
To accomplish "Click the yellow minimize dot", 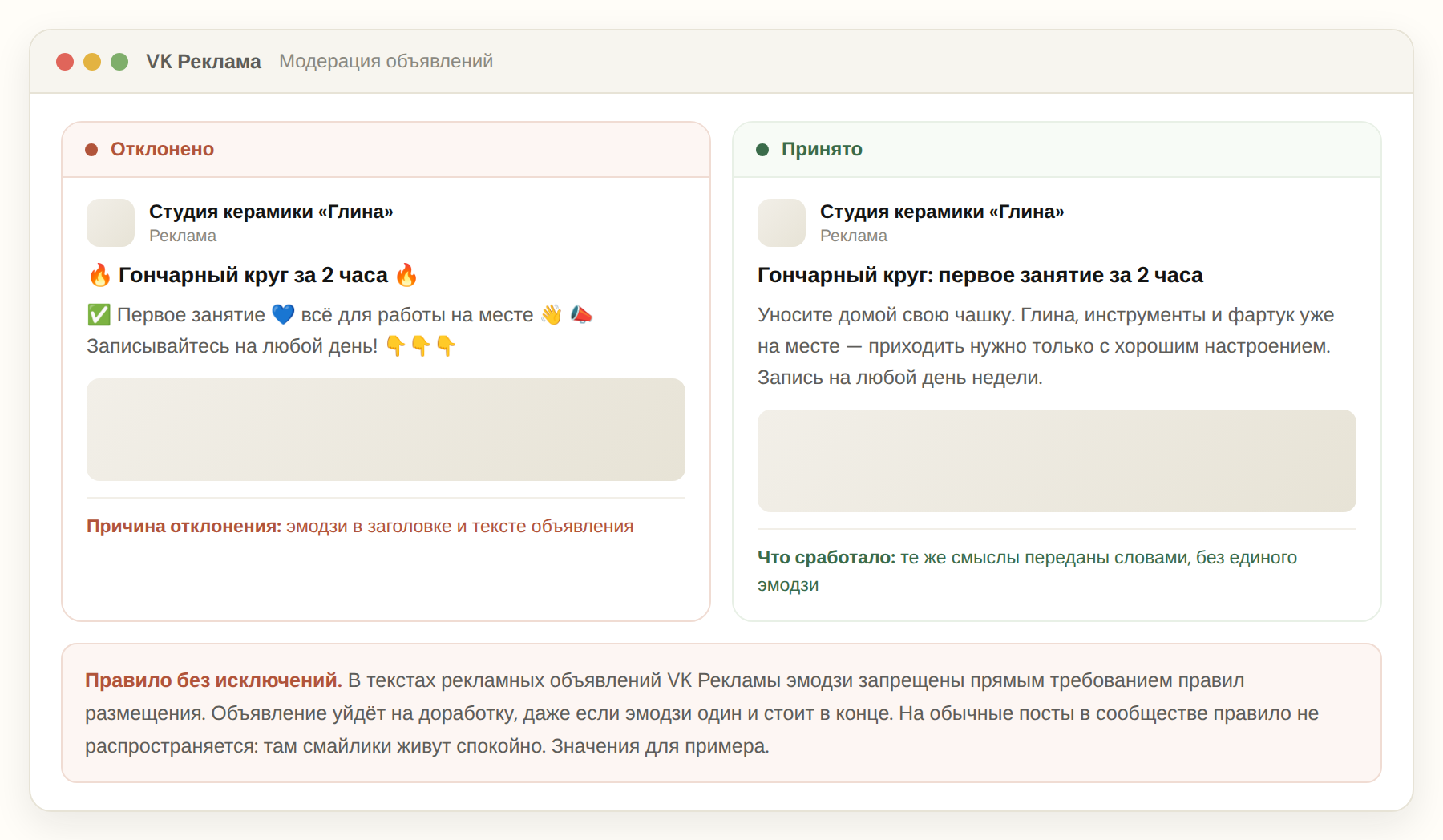I will pyautogui.click(x=92, y=62).
